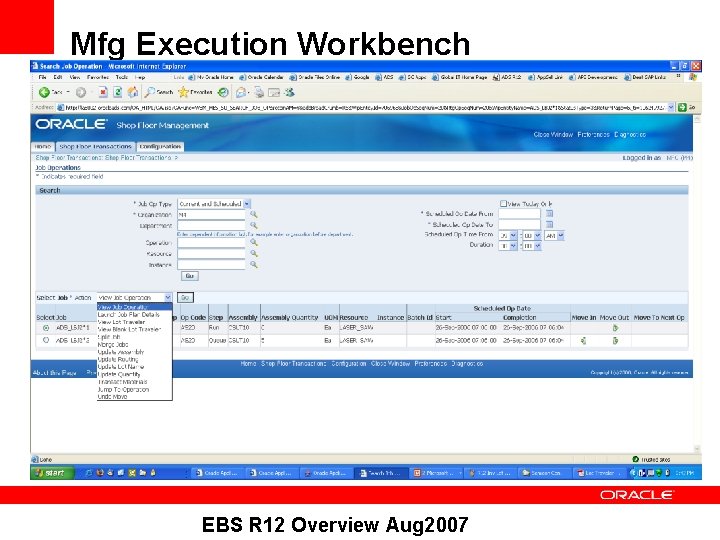This screenshot has width=720, height=540.
Task: Choose Launch Job Plan Details from list
Action: point(129,315)
